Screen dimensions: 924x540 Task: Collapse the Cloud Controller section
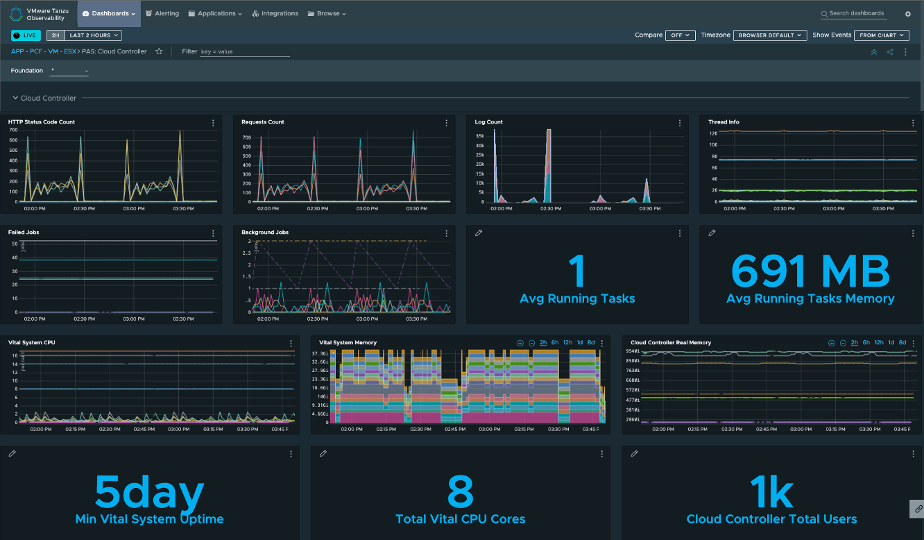[x=16, y=98]
